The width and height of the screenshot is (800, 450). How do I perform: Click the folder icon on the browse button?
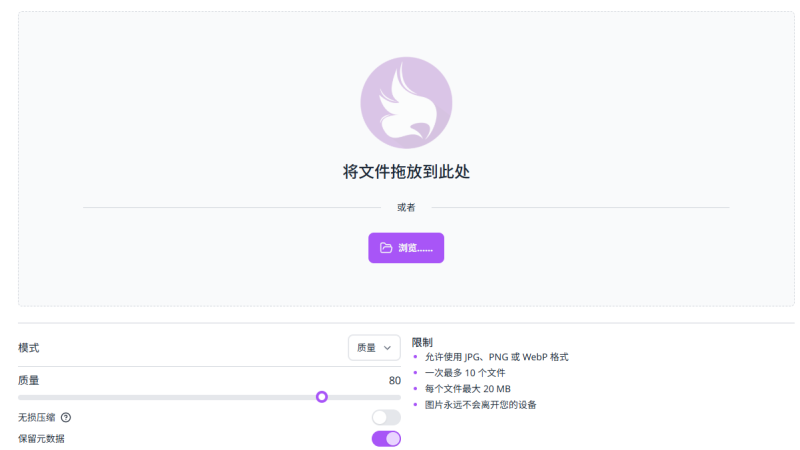pos(386,248)
